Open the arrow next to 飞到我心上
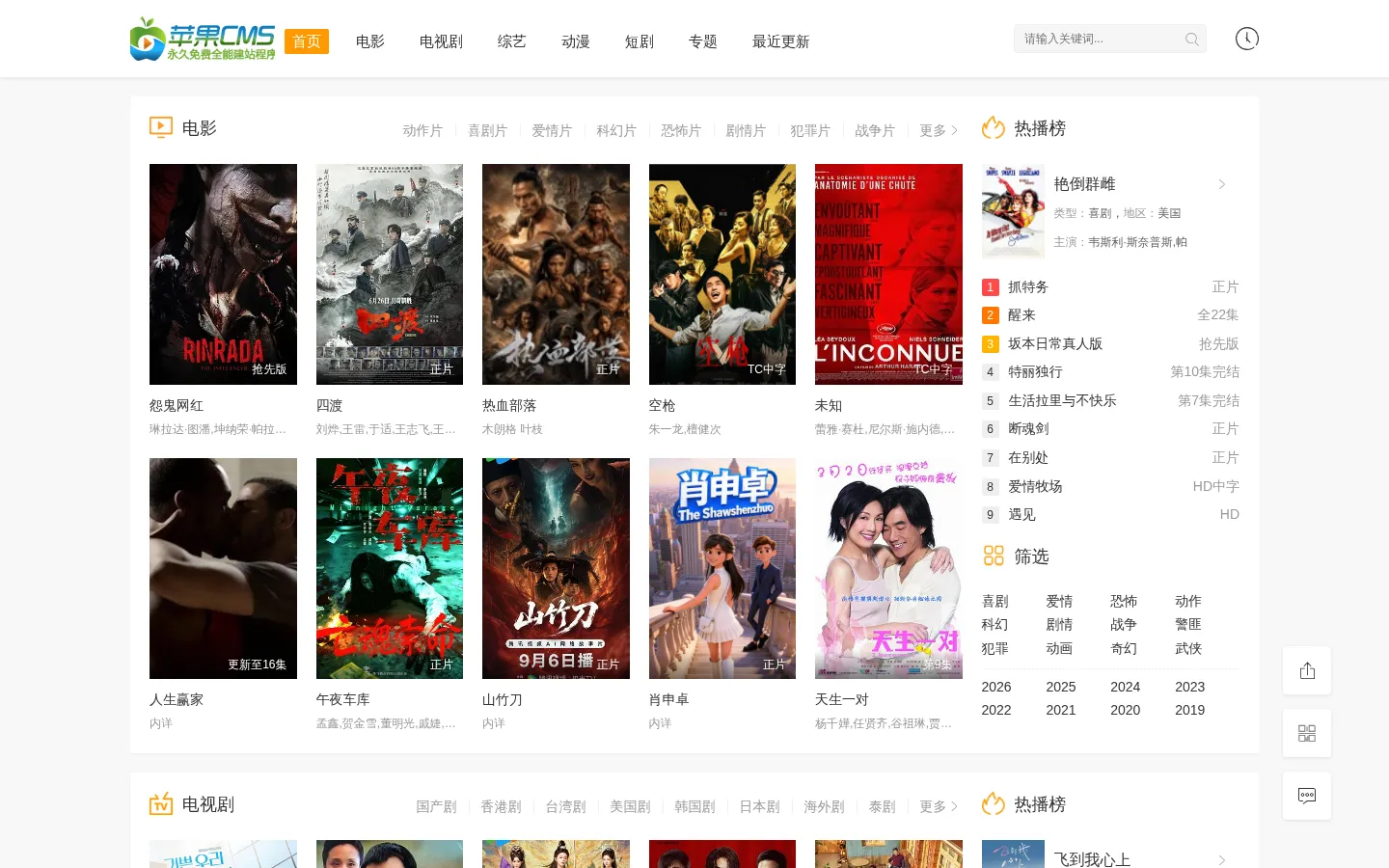Viewport: 1389px width, 868px height. click(1222, 860)
